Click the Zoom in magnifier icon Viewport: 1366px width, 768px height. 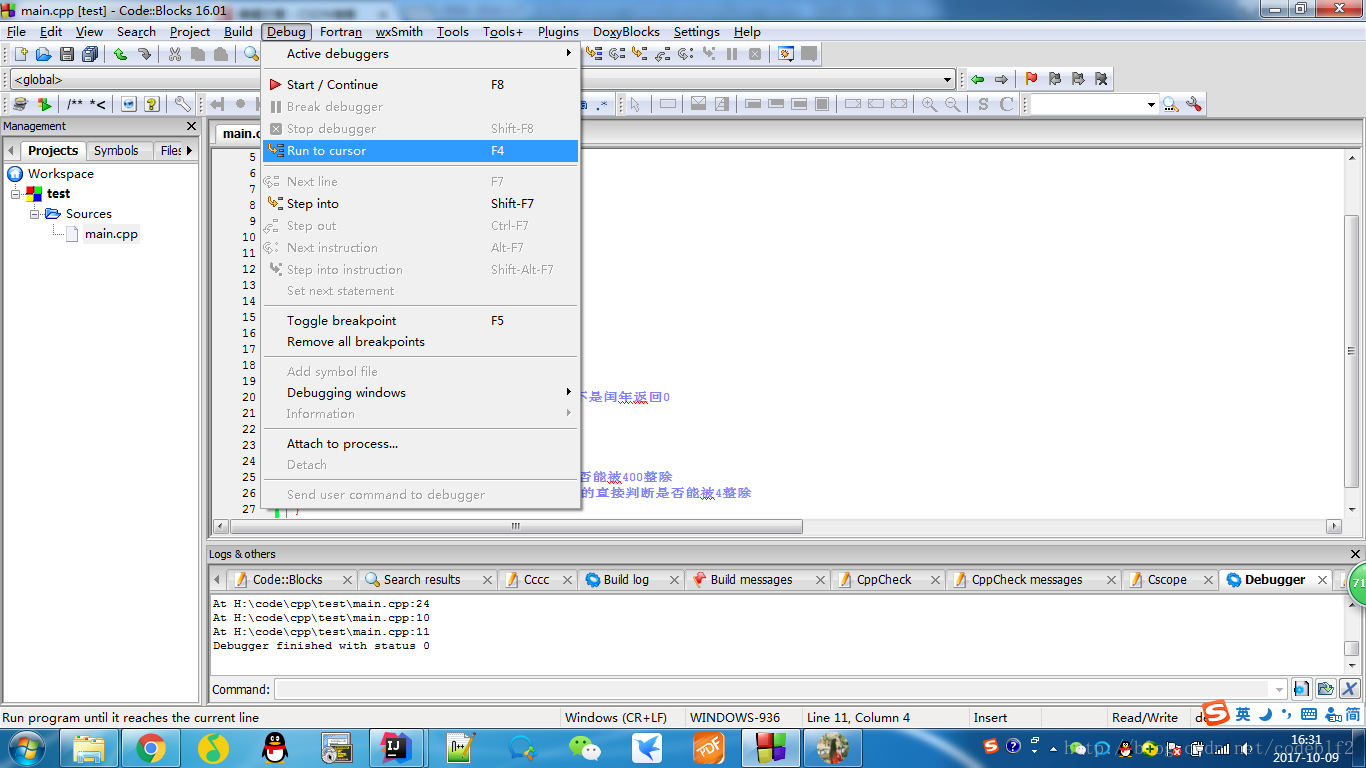pos(930,104)
